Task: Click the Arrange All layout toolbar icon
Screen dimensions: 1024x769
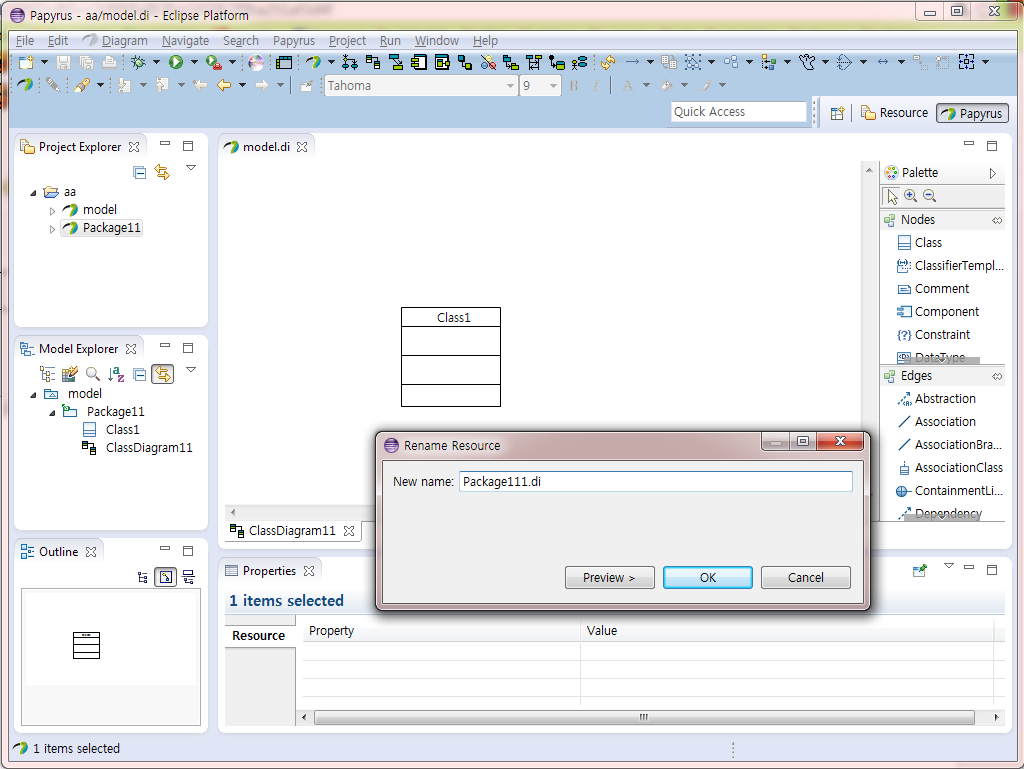Action: (731, 62)
